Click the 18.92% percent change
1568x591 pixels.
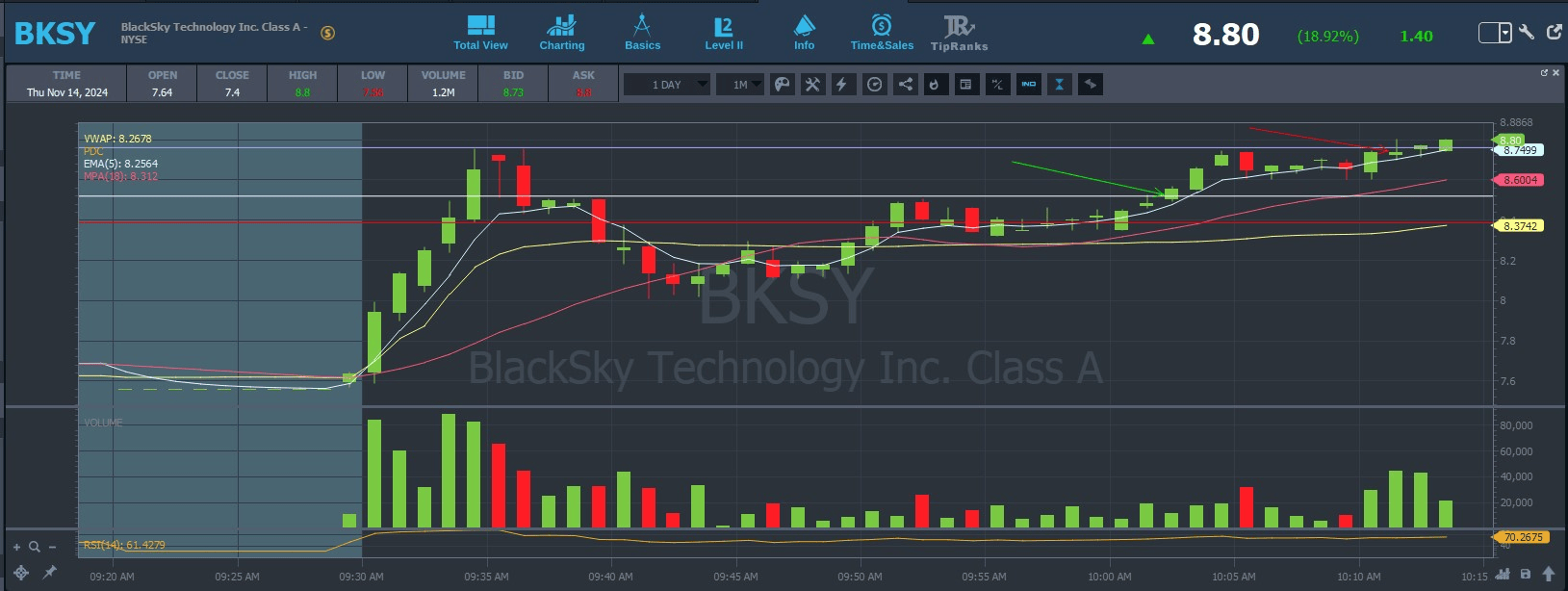[x=1328, y=37]
